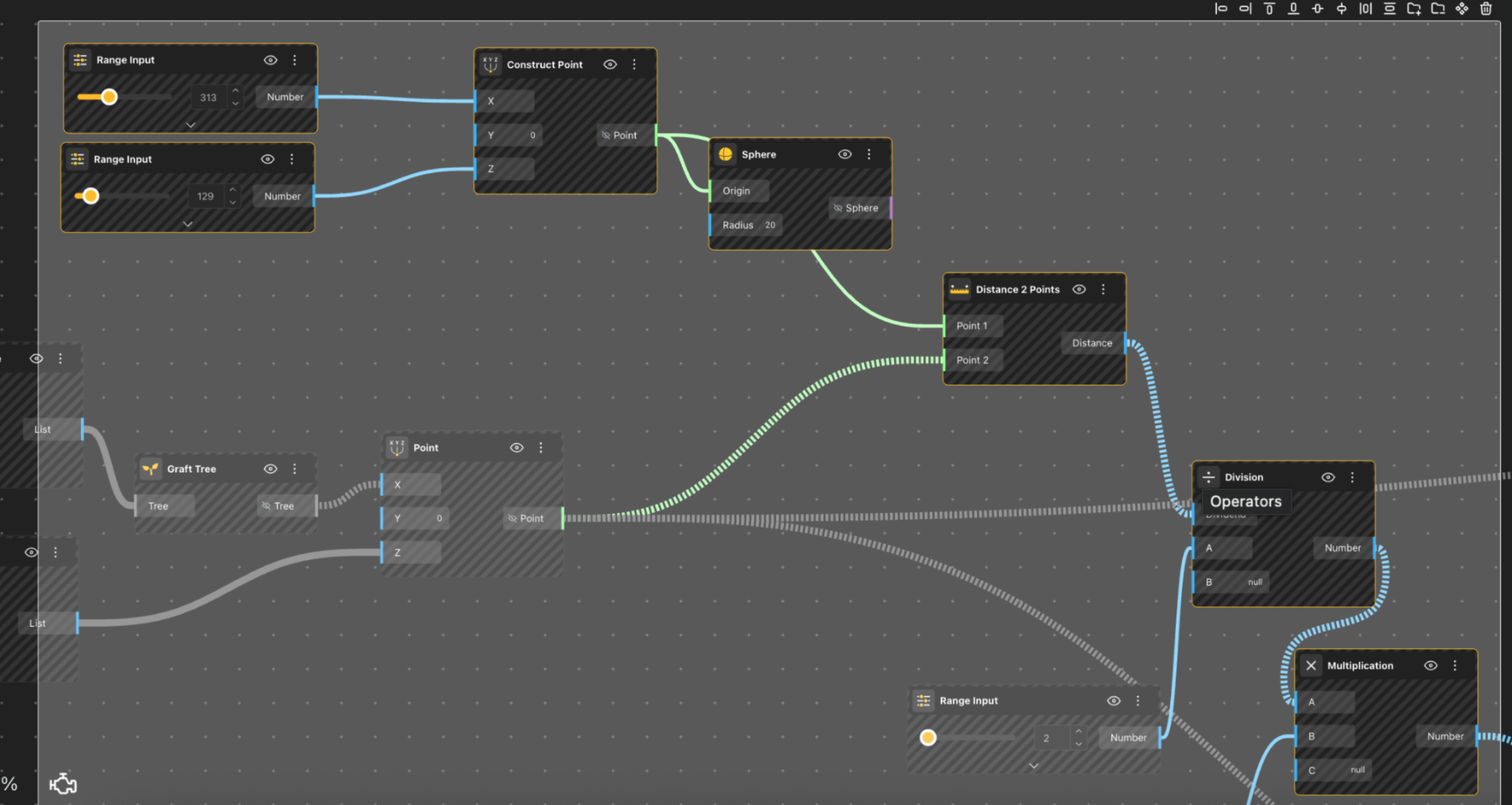The width and height of the screenshot is (1512, 805).
Task: Click the Division operator icon
Action: [x=1208, y=477]
